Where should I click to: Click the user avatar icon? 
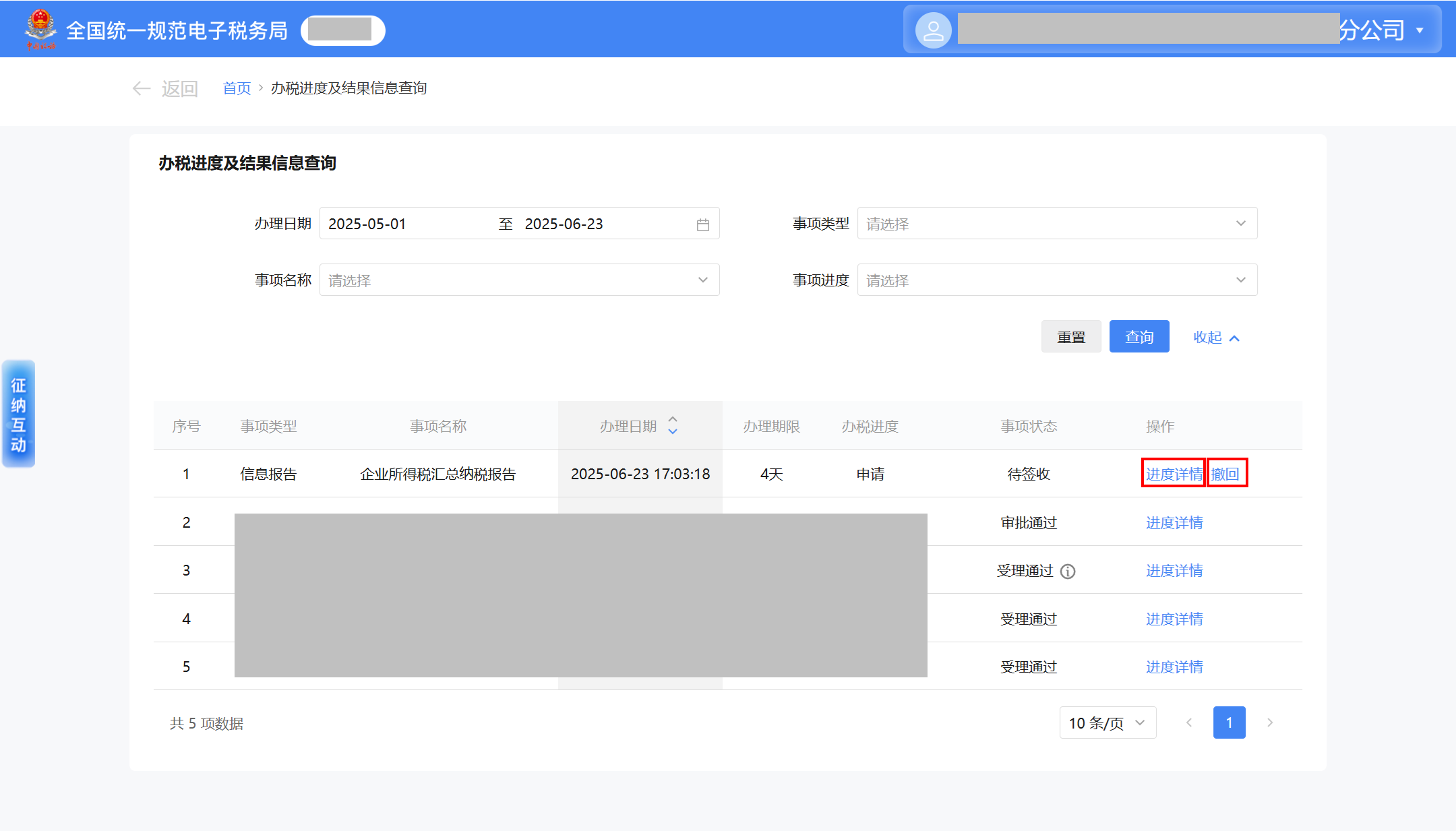[933, 30]
